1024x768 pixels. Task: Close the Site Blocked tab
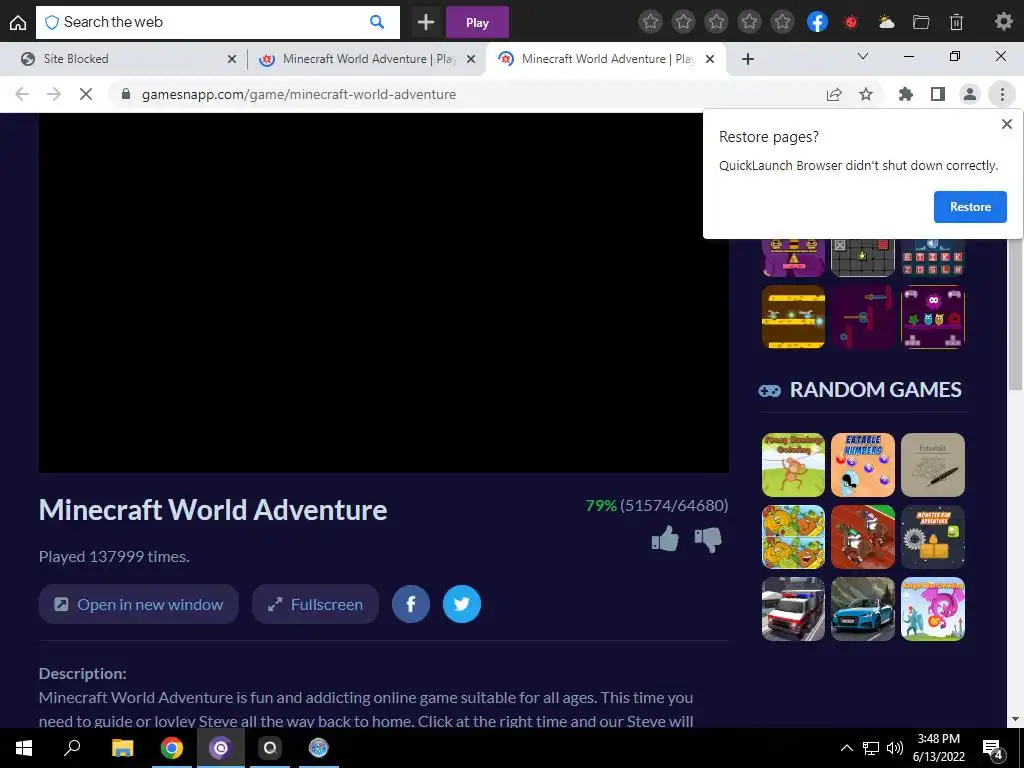pyautogui.click(x=232, y=59)
